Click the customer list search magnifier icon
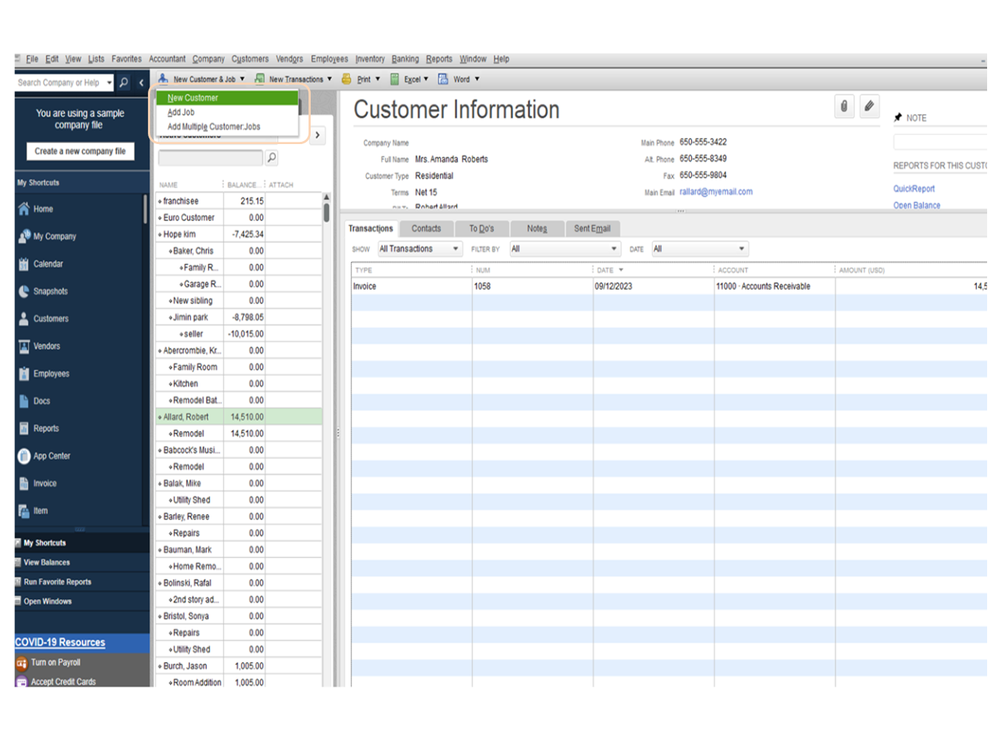 pos(272,157)
